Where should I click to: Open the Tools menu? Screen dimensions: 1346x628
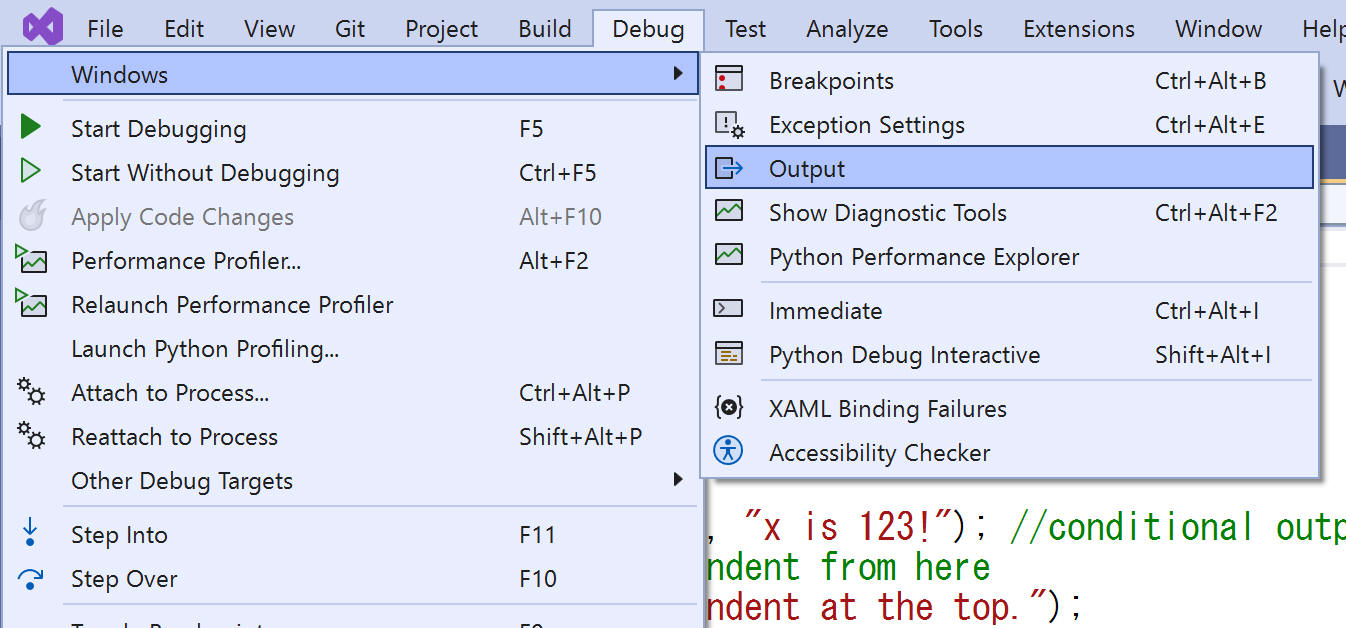(x=956, y=29)
